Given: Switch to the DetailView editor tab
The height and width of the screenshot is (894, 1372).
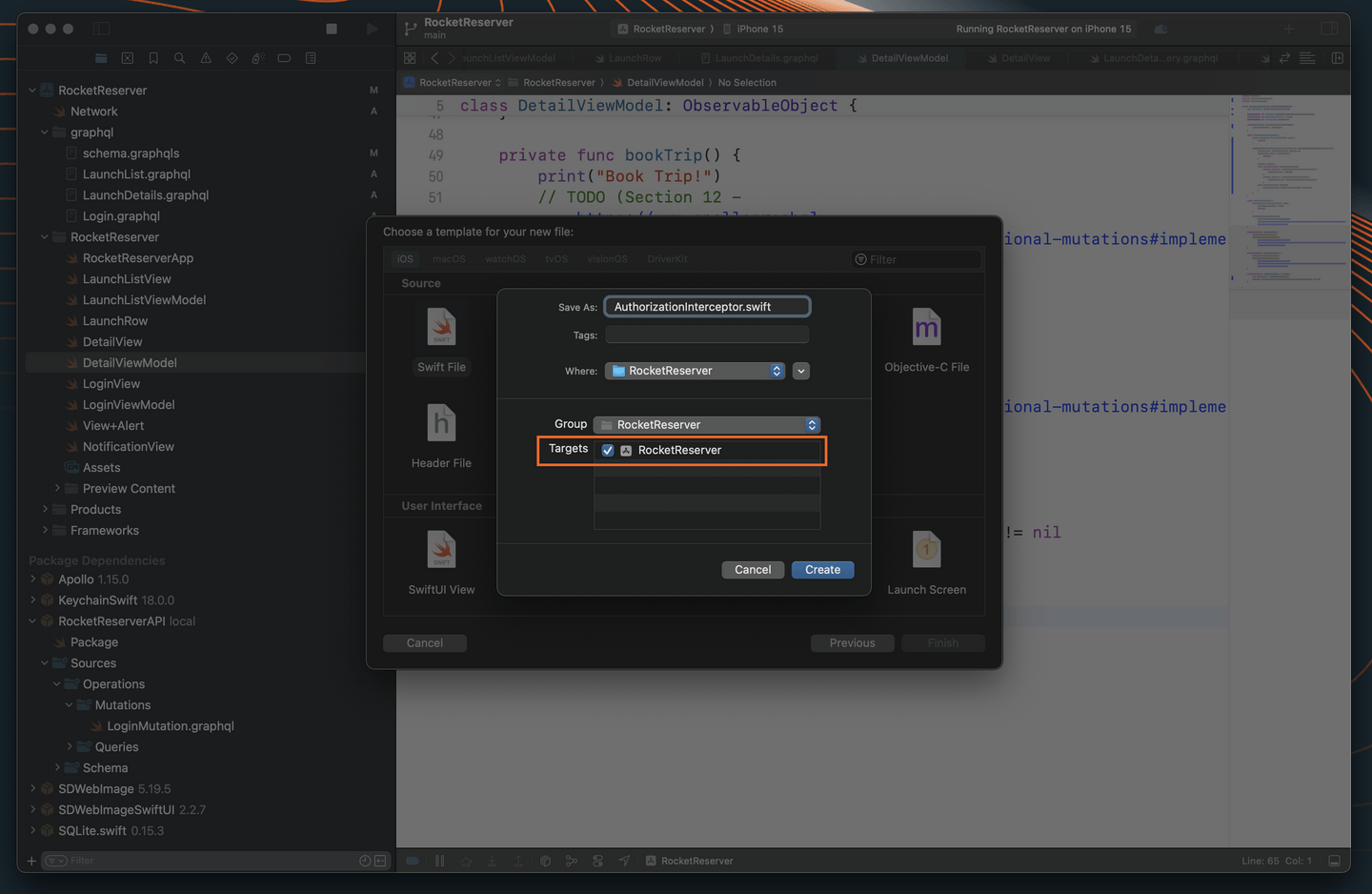Looking at the screenshot, I should (x=1024, y=58).
